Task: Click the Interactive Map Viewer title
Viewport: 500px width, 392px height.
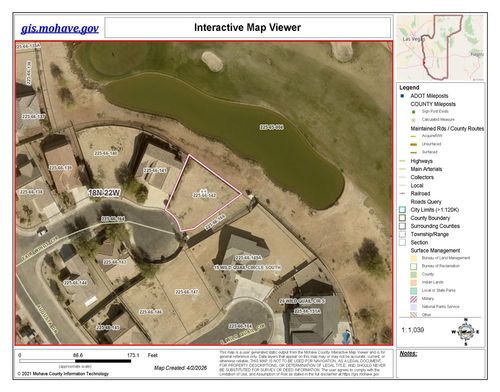Action: pyautogui.click(x=247, y=27)
